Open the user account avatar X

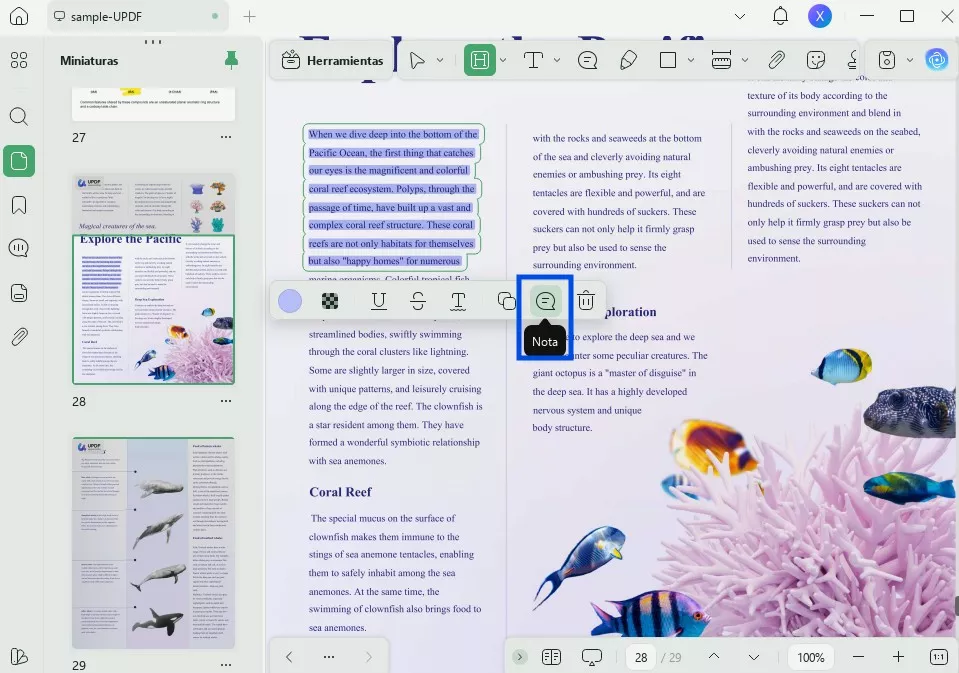820,17
